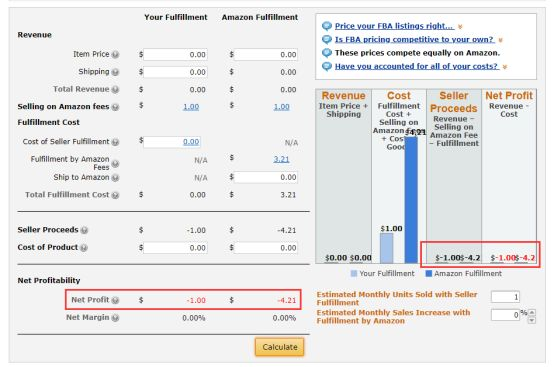Open Price your FBA listings right link

tap(394, 26)
